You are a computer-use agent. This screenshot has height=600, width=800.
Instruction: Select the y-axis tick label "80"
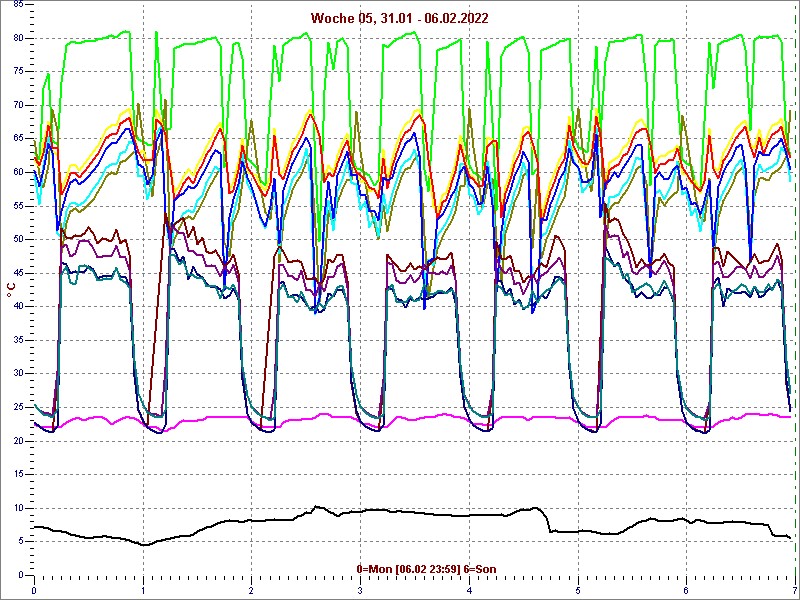click(x=18, y=38)
